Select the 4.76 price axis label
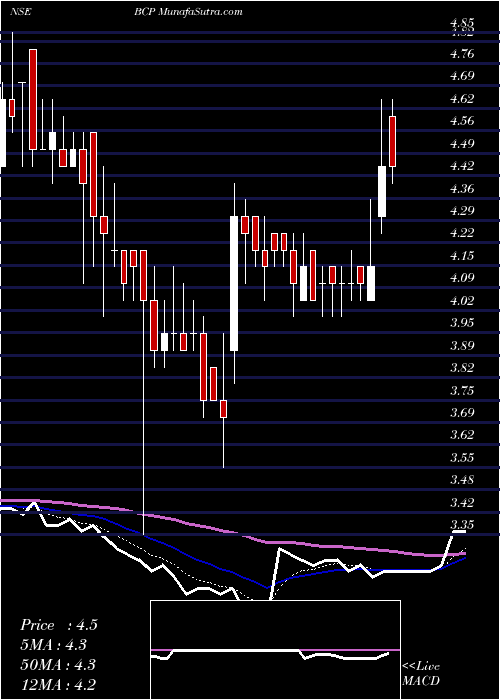This screenshot has height=700, width=500. pos(462,54)
